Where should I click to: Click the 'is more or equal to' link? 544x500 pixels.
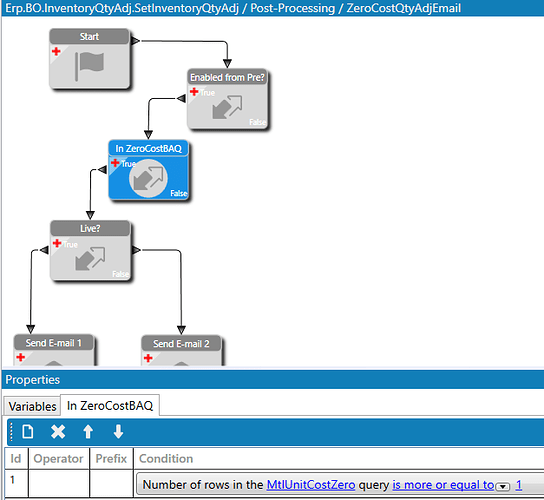pos(443,485)
